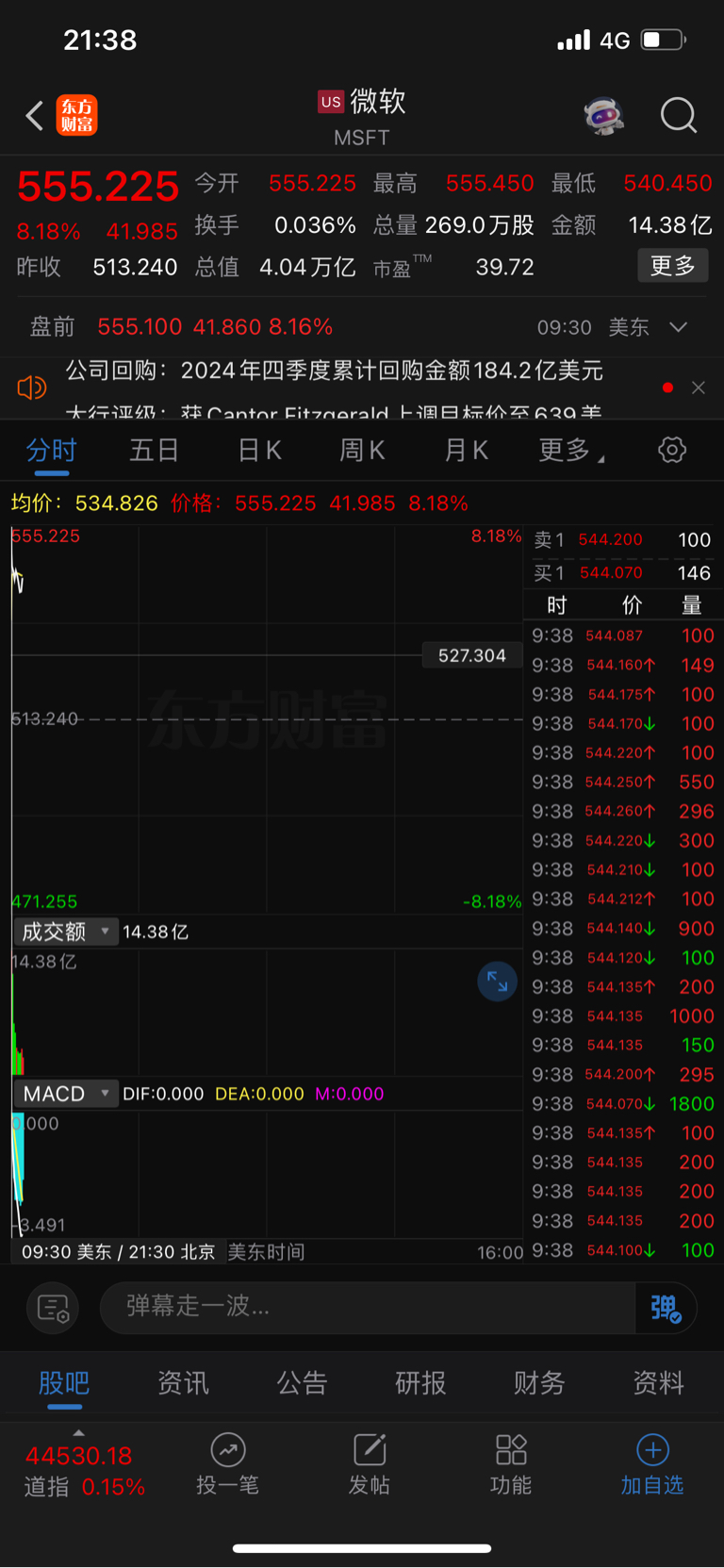Screen dimensions: 724x1568
Task: Tap the 527.304 crosshair price label
Action: coord(472,655)
